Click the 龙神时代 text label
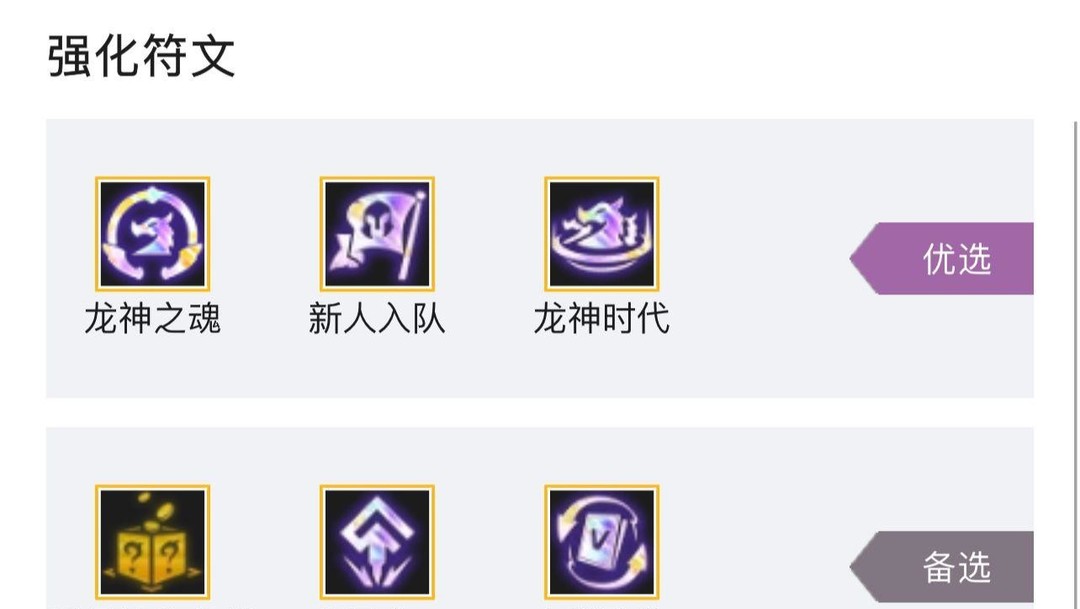The image size is (1080, 609). click(601, 319)
